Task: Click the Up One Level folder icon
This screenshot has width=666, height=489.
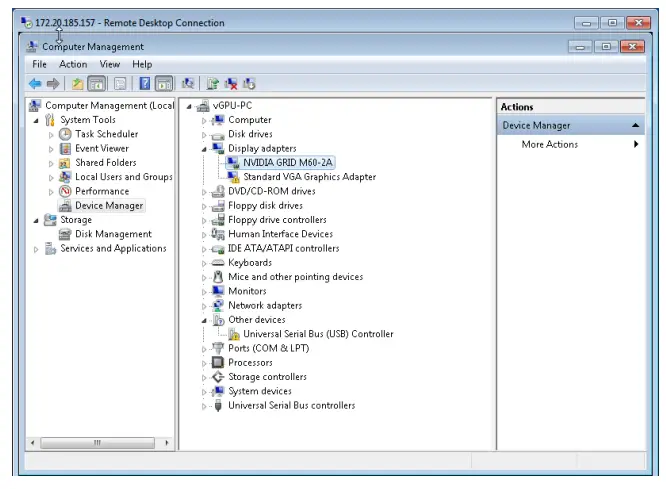Action: (77, 84)
